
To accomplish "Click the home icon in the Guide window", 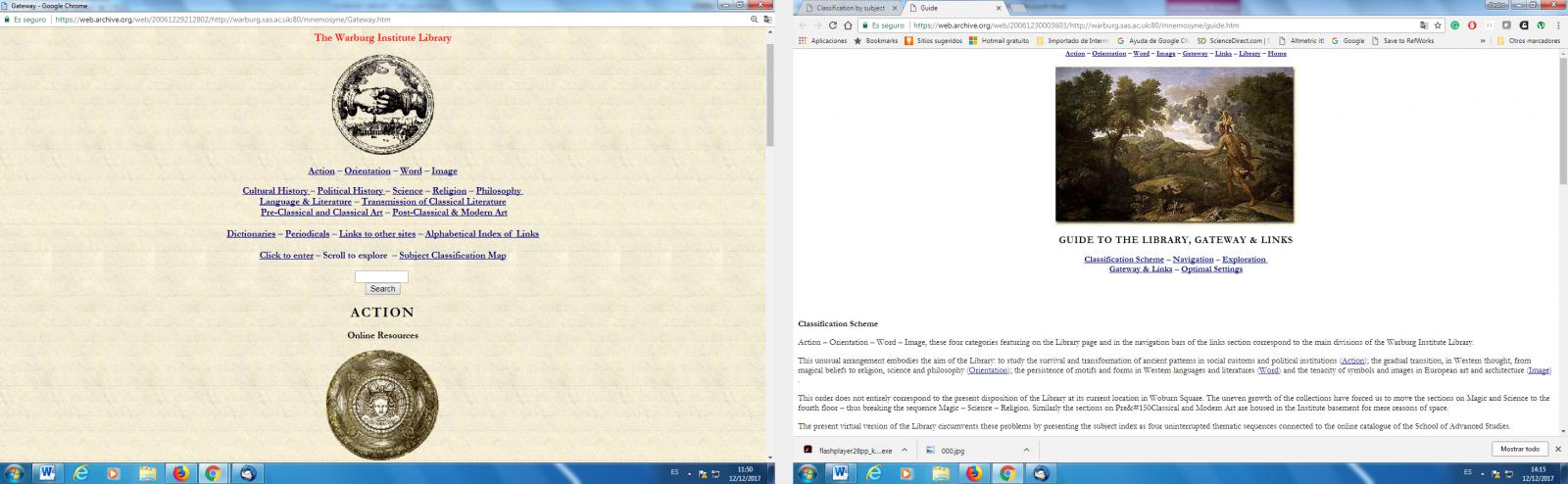I will [849, 25].
